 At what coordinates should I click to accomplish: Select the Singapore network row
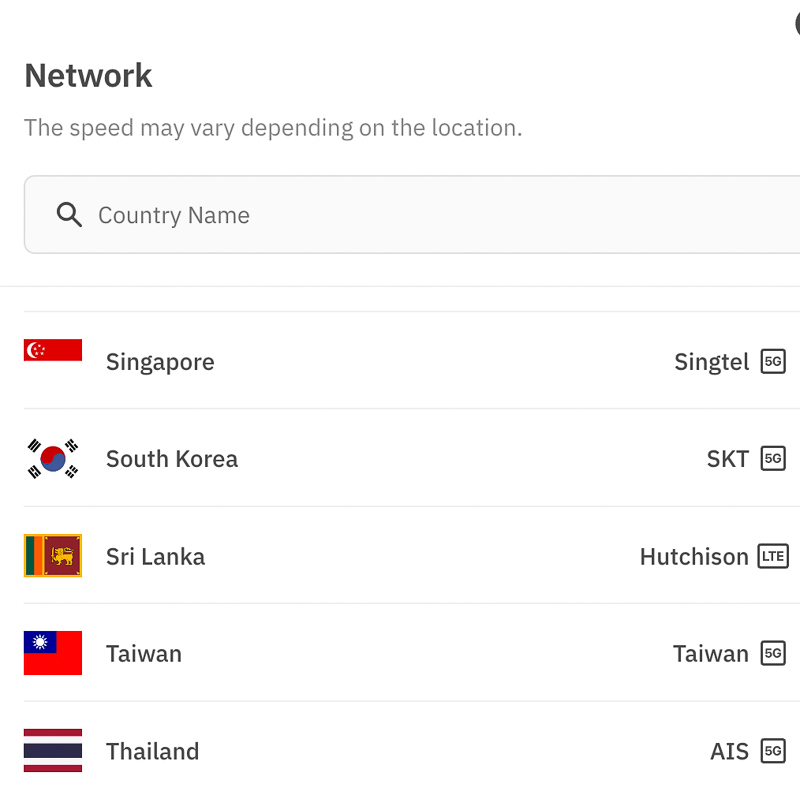coord(400,361)
